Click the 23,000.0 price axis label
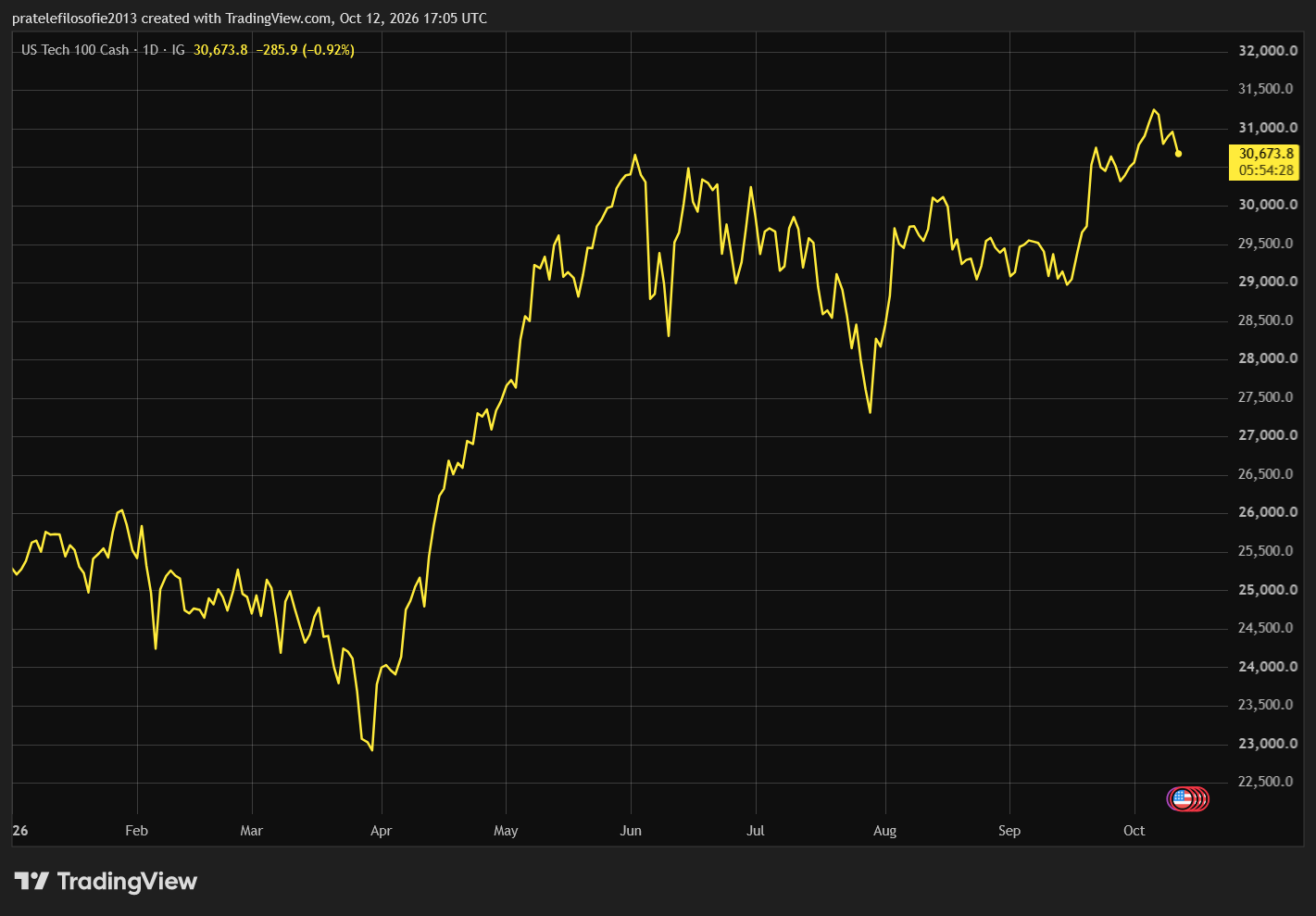 (1268, 744)
